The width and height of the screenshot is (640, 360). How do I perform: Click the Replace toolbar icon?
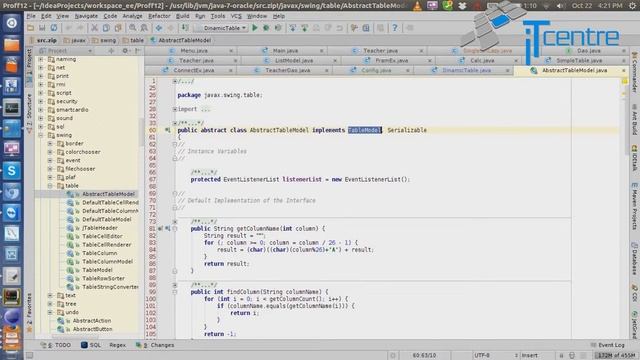(144, 28)
